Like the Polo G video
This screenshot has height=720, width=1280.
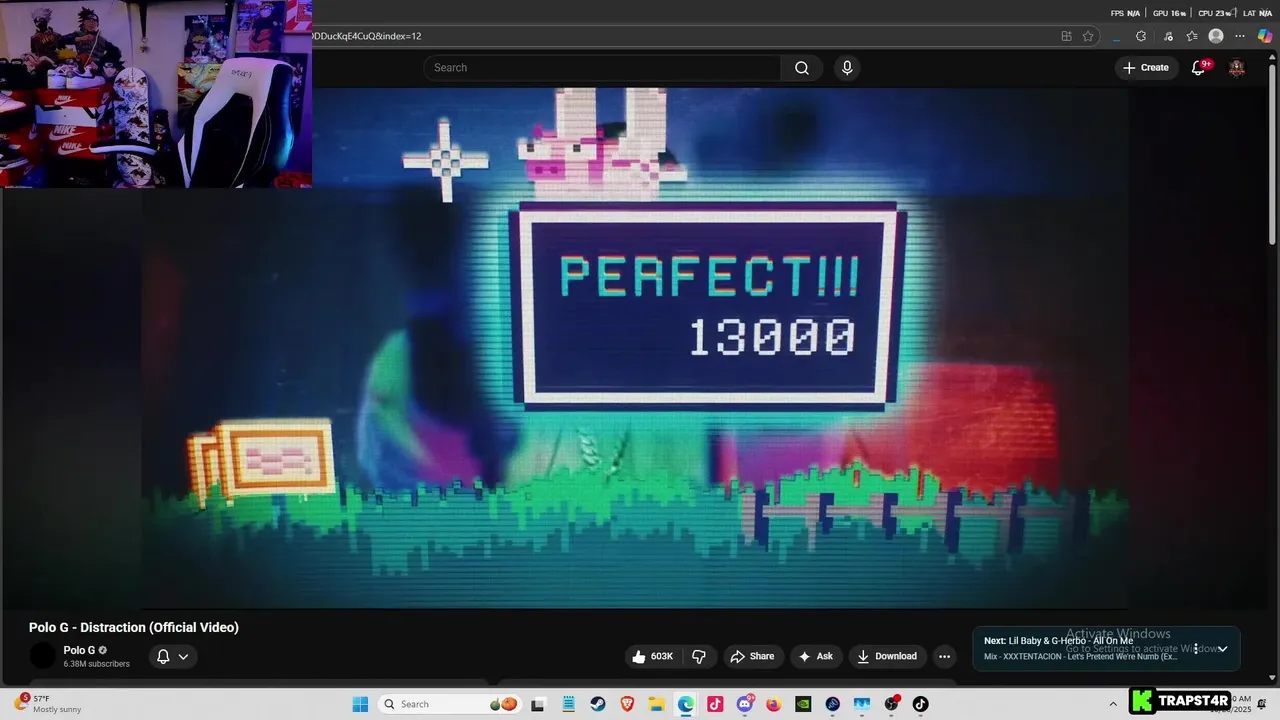pyautogui.click(x=652, y=656)
